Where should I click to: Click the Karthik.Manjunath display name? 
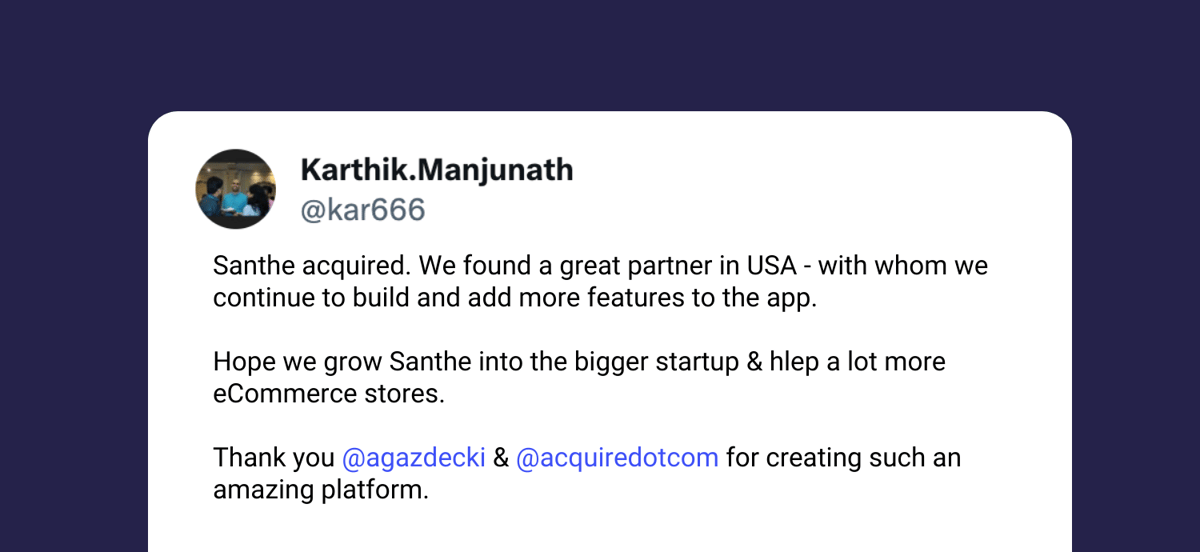coord(437,170)
